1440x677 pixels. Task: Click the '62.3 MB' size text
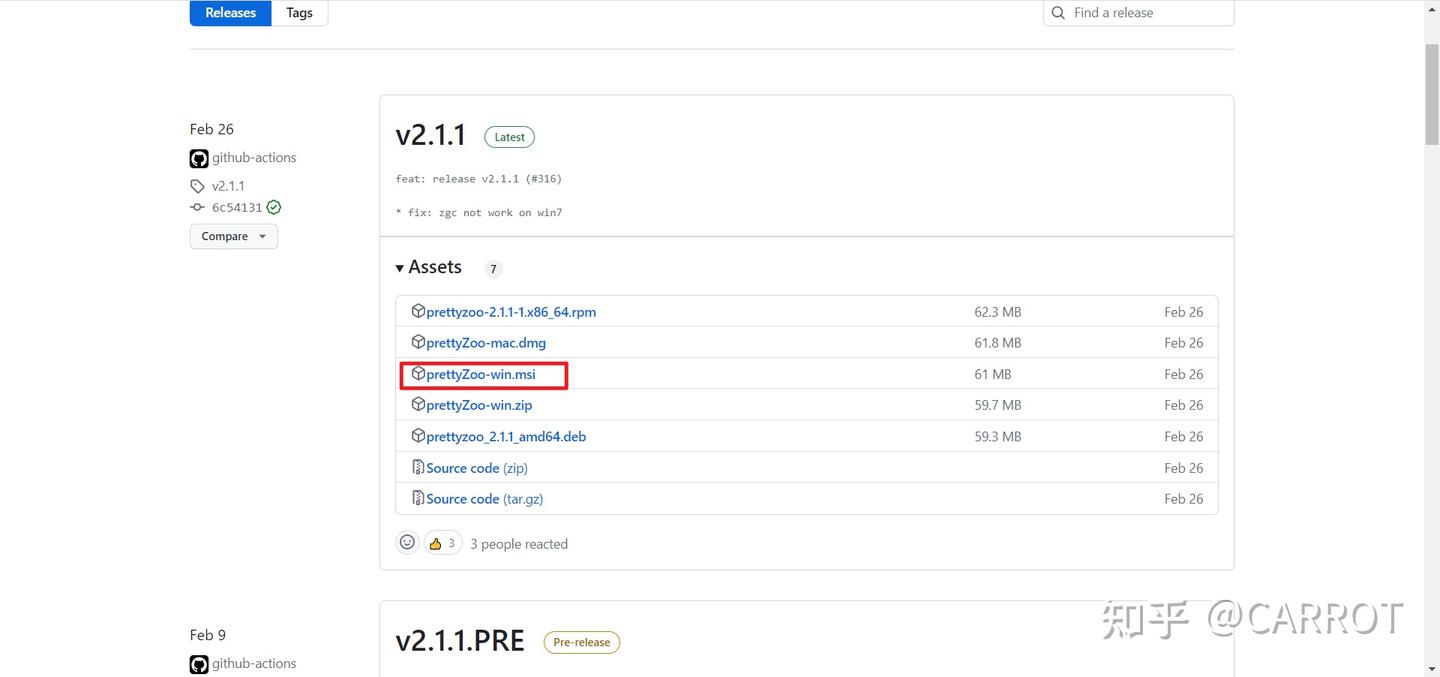click(x=998, y=312)
